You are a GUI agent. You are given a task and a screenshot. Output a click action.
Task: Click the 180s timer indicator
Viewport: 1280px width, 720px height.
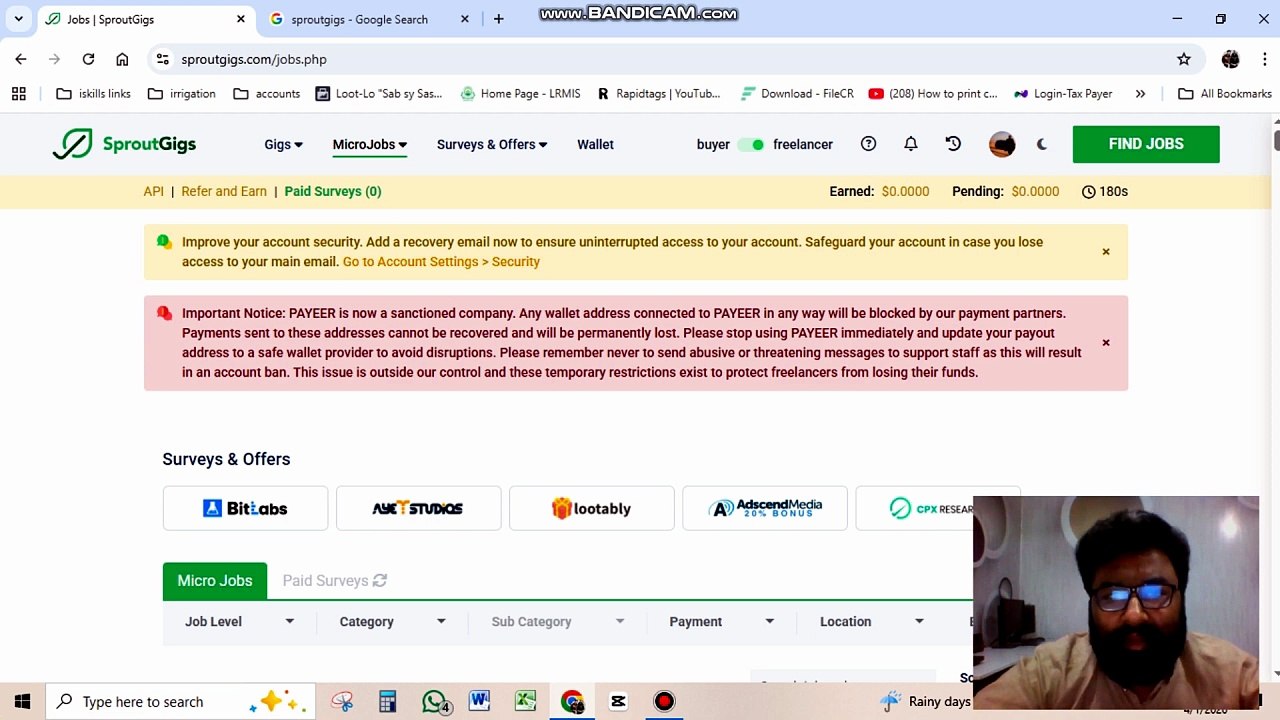1105,191
